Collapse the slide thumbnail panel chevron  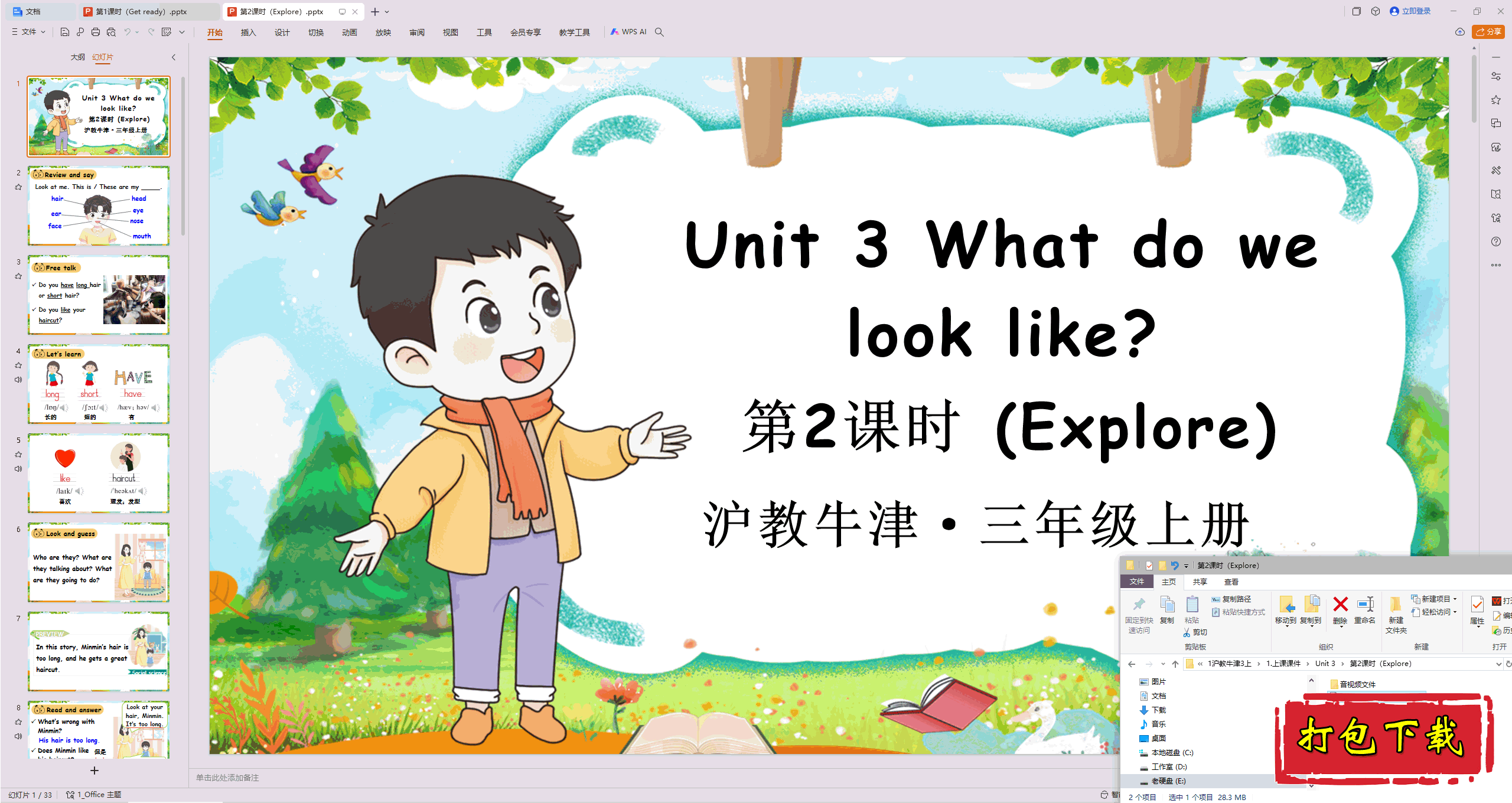click(x=174, y=57)
